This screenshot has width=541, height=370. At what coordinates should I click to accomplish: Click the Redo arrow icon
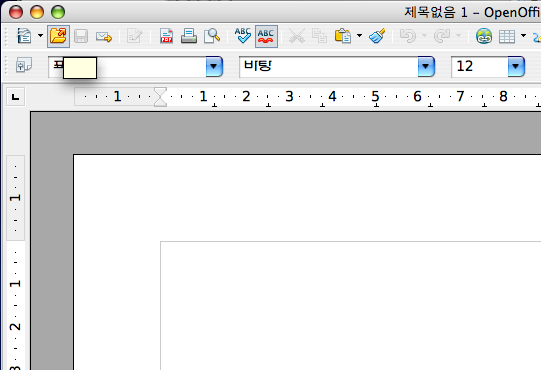click(x=442, y=36)
